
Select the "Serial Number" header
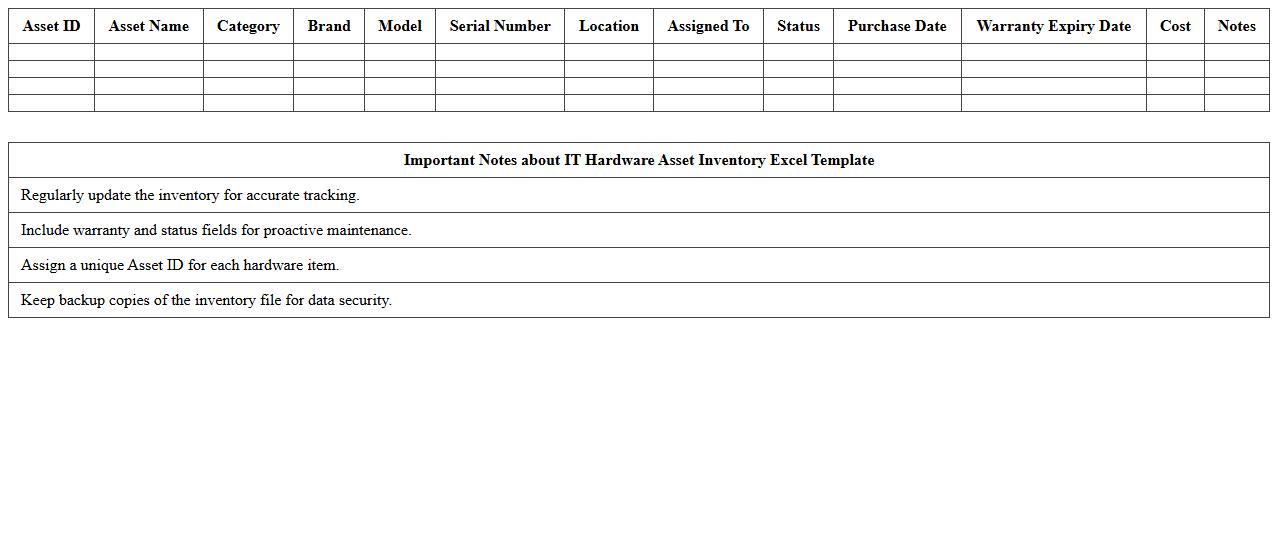[x=500, y=26]
